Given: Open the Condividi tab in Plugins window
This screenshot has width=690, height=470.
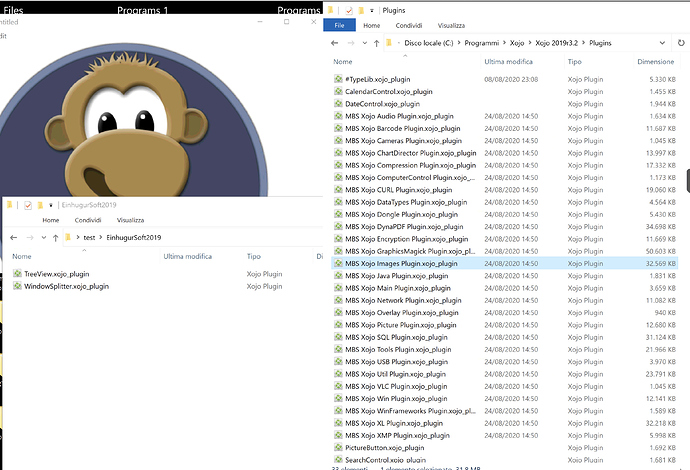Looking at the screenshot, I should 409,26.
